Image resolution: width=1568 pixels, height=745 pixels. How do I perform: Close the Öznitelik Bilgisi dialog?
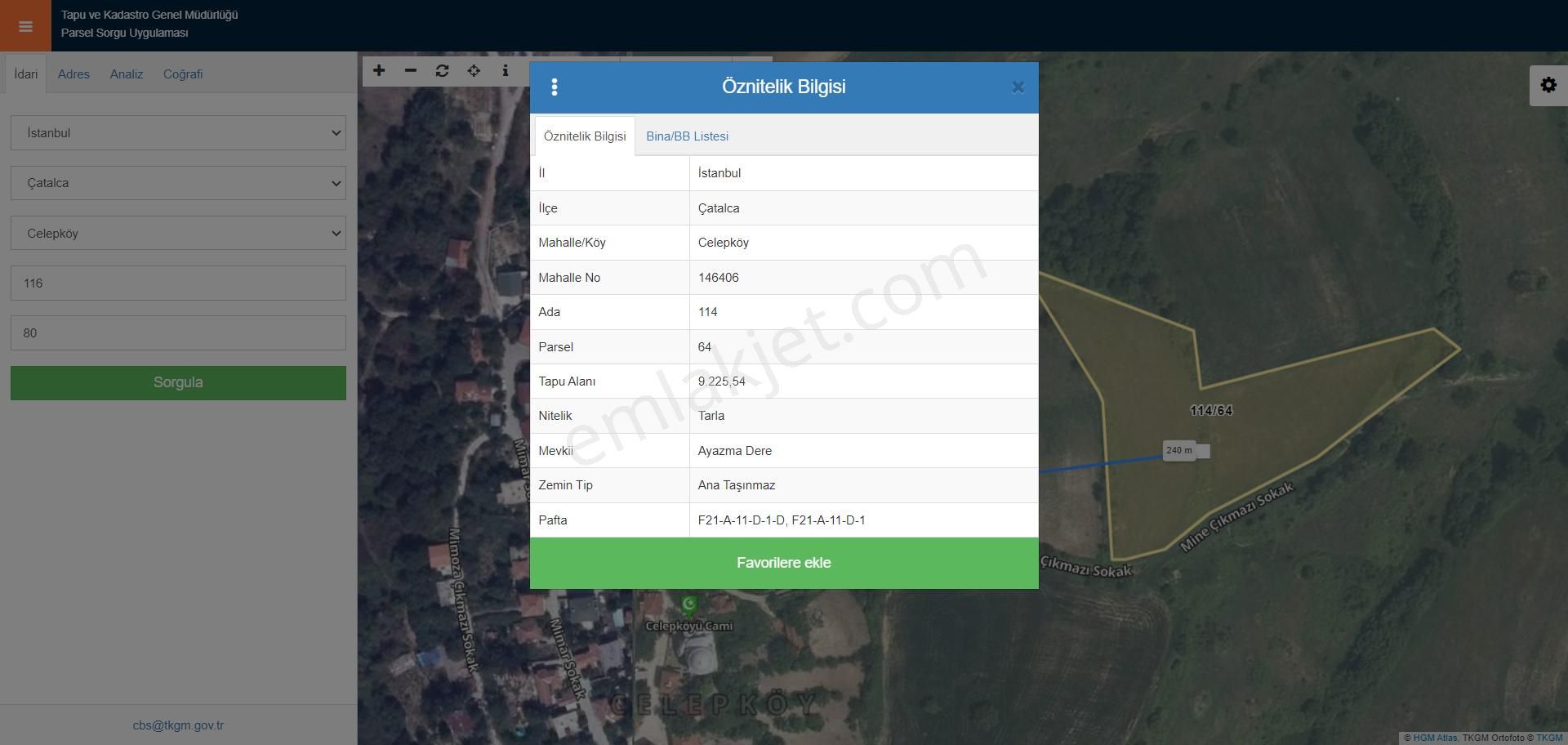tap(1018, 87)
